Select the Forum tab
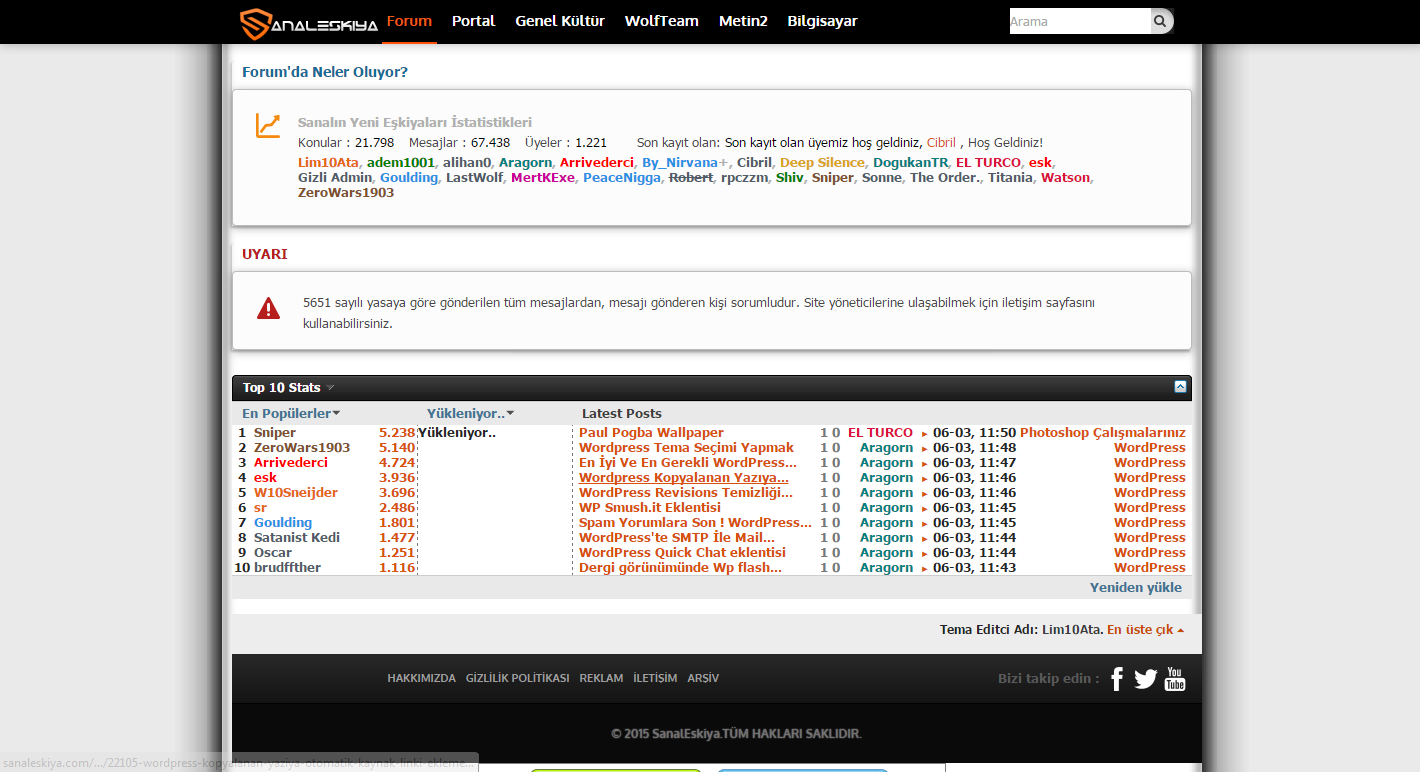 point(409,21)
